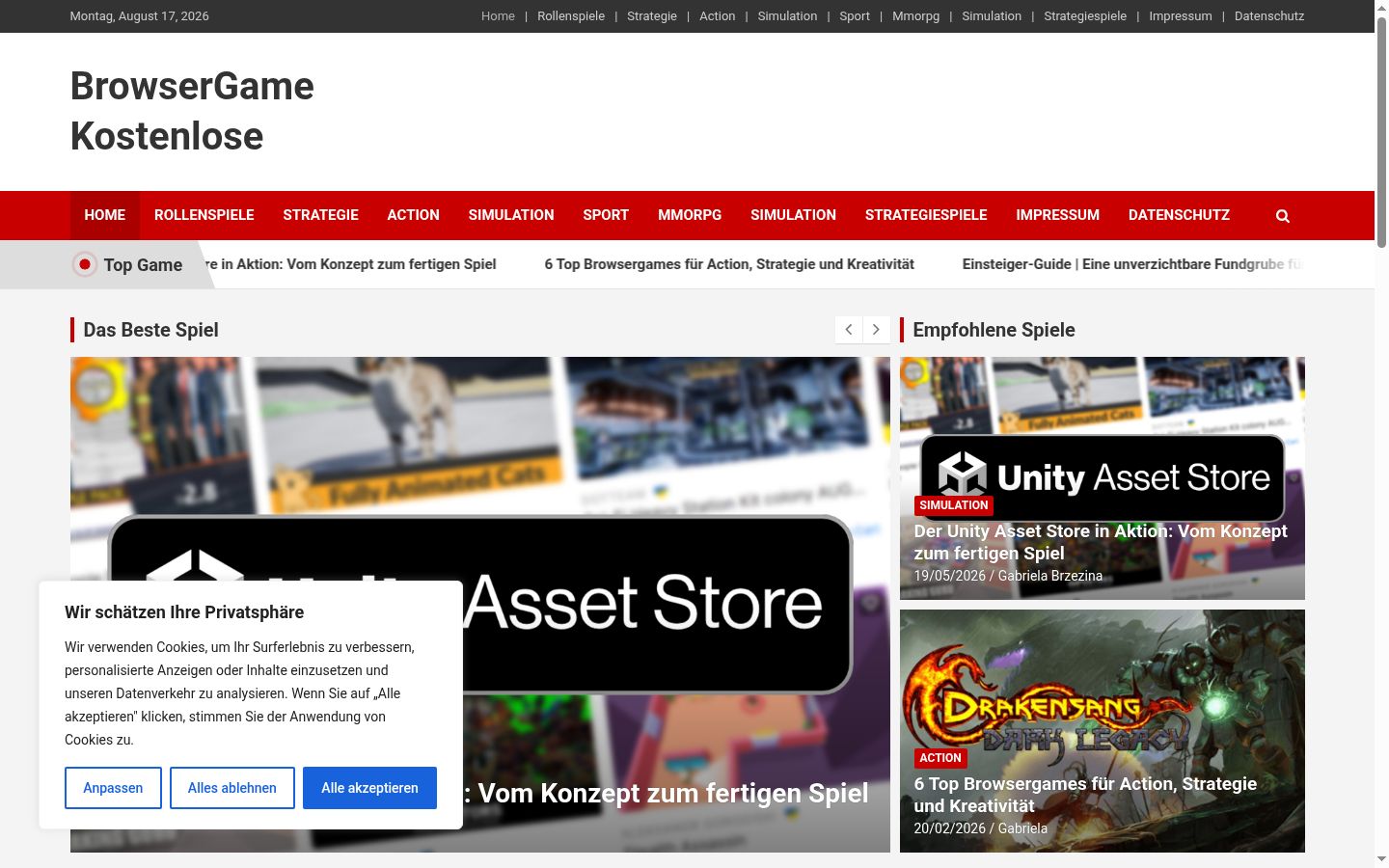Open STRATEGIE in red menu
This screenshot has height=868, width=1389.
320,215
